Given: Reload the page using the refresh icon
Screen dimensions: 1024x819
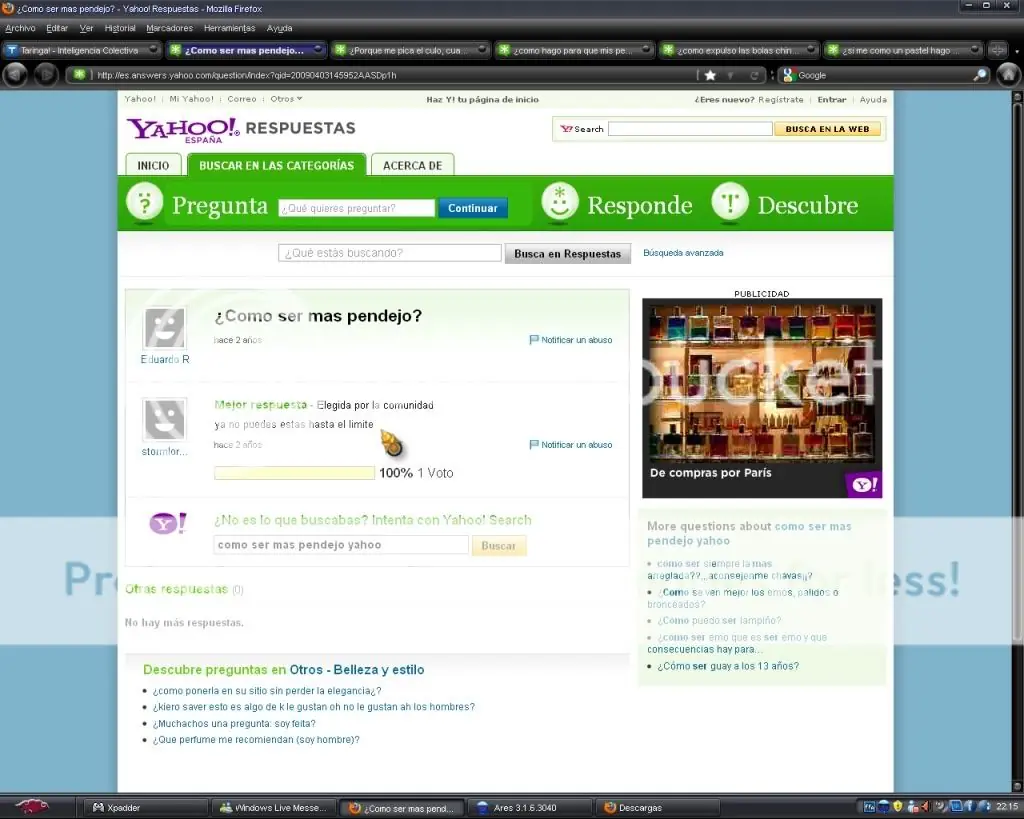Looking at the screenshot, I should [754, 75].
